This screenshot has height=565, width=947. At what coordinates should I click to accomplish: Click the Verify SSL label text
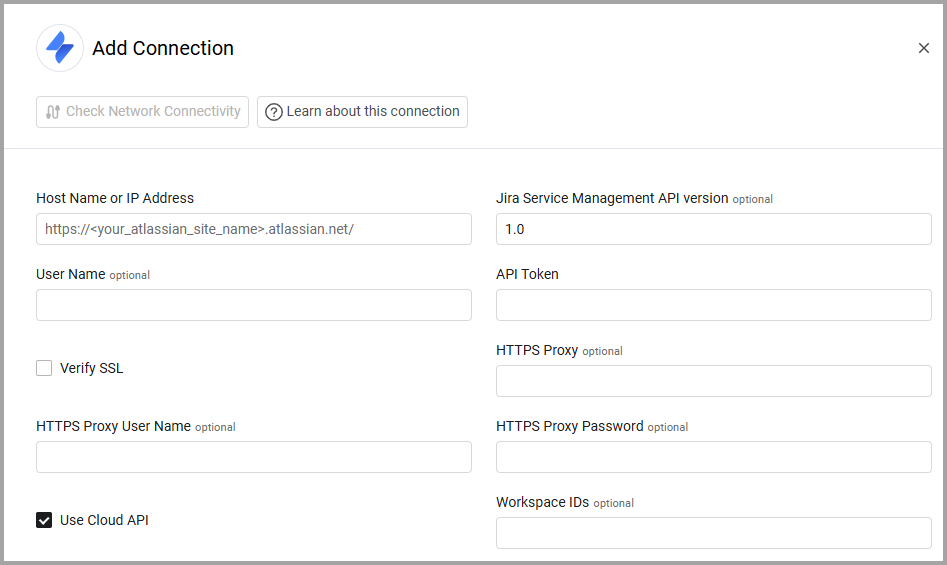click(x=92, y=368)
